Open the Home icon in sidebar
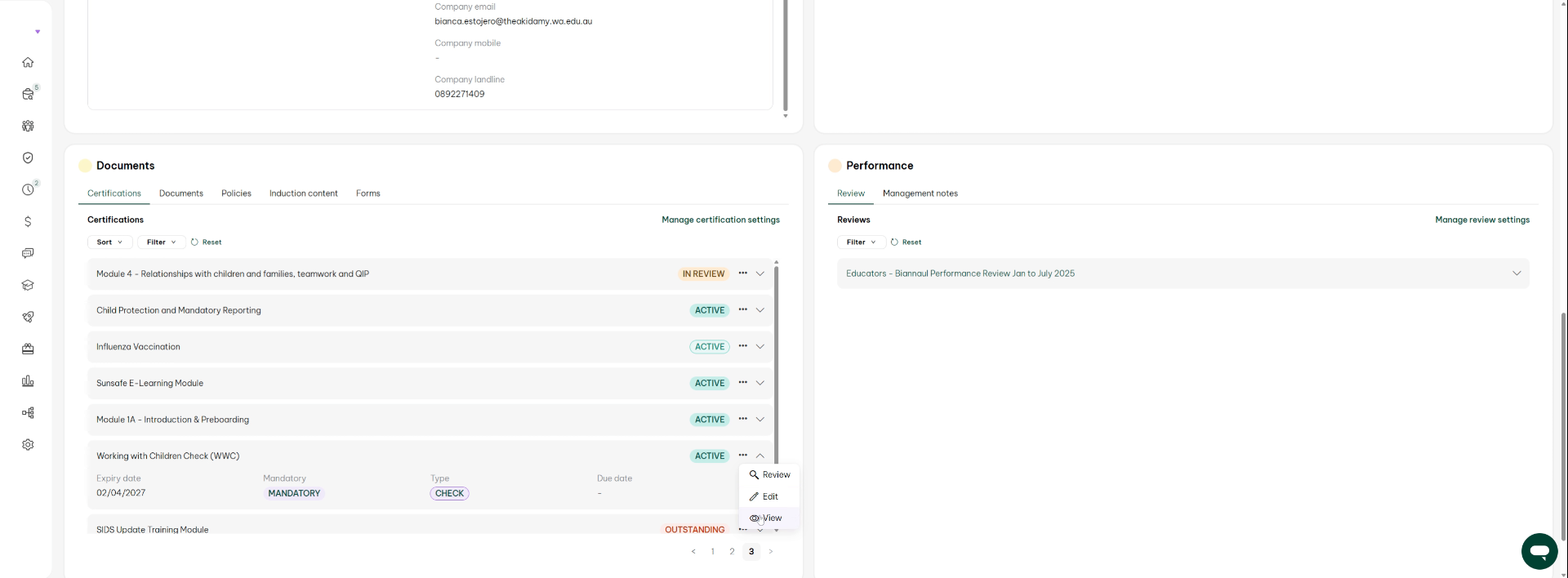The width and height of the screenshot is (1568, 578). [28, 63]
